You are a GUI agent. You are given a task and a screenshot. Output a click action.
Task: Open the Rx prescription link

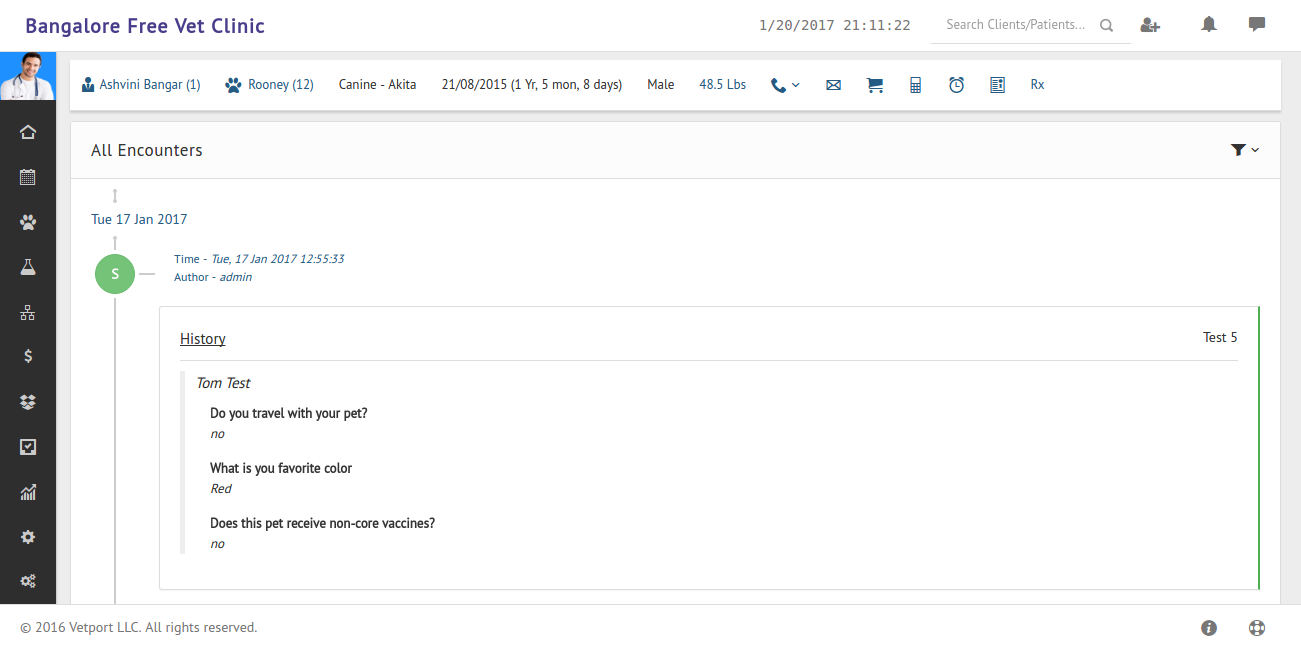(1037, 85)
